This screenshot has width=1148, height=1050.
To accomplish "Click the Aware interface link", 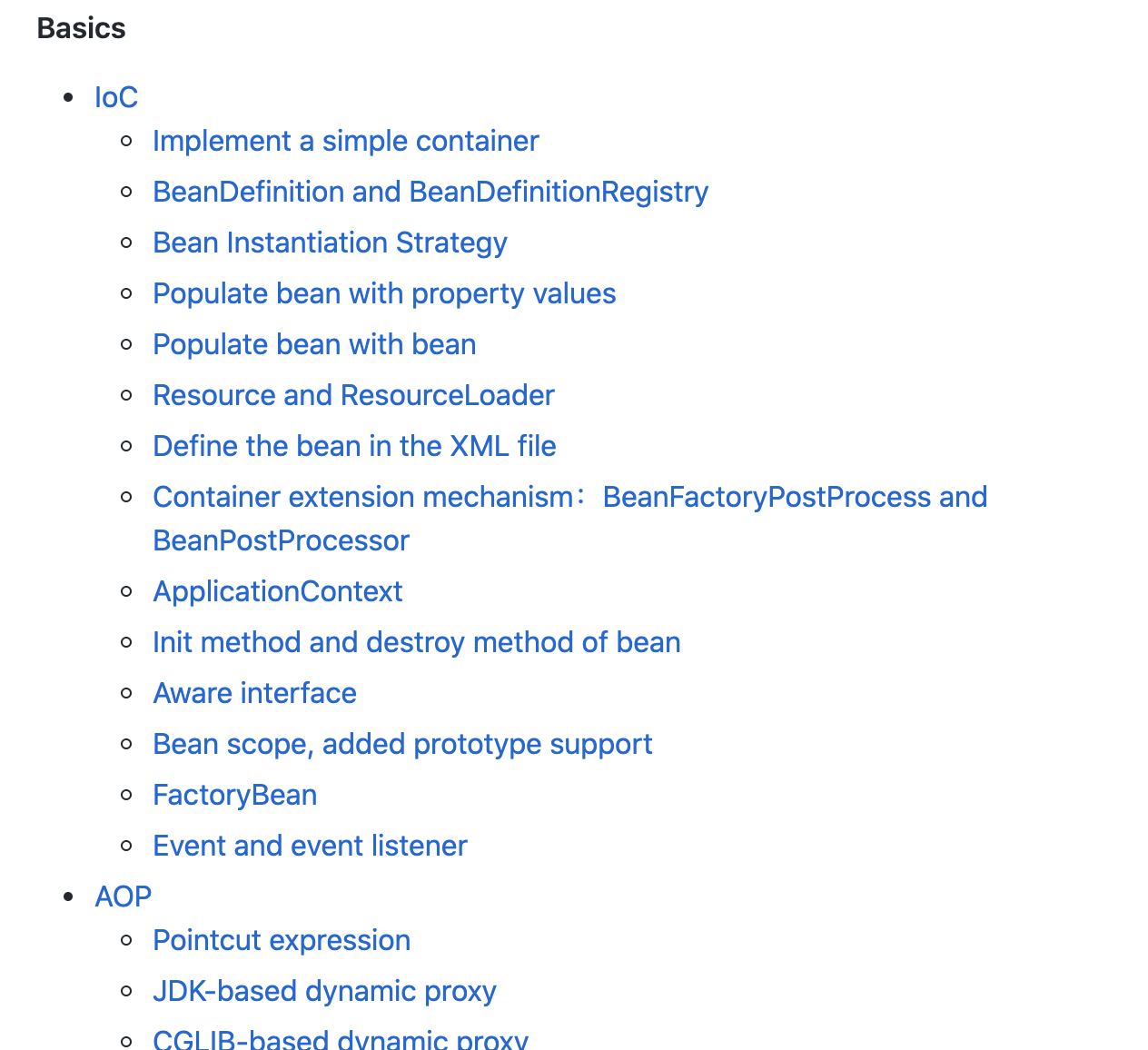I will tap(254, 693).
